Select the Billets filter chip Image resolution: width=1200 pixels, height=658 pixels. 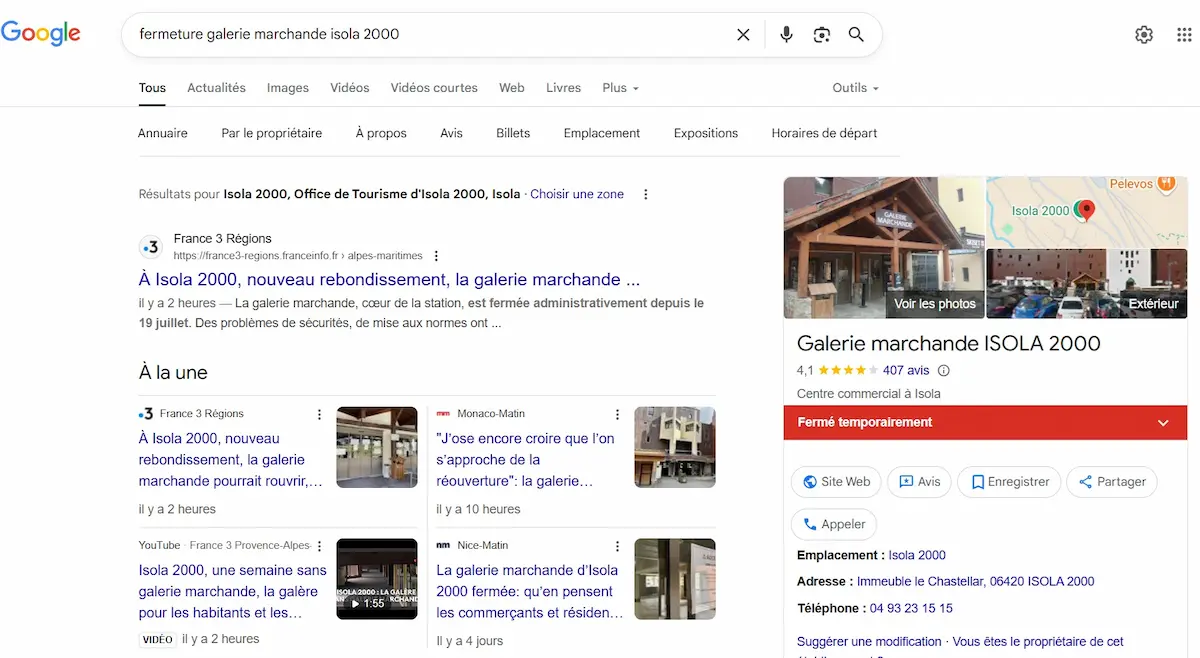click(513, 133)
